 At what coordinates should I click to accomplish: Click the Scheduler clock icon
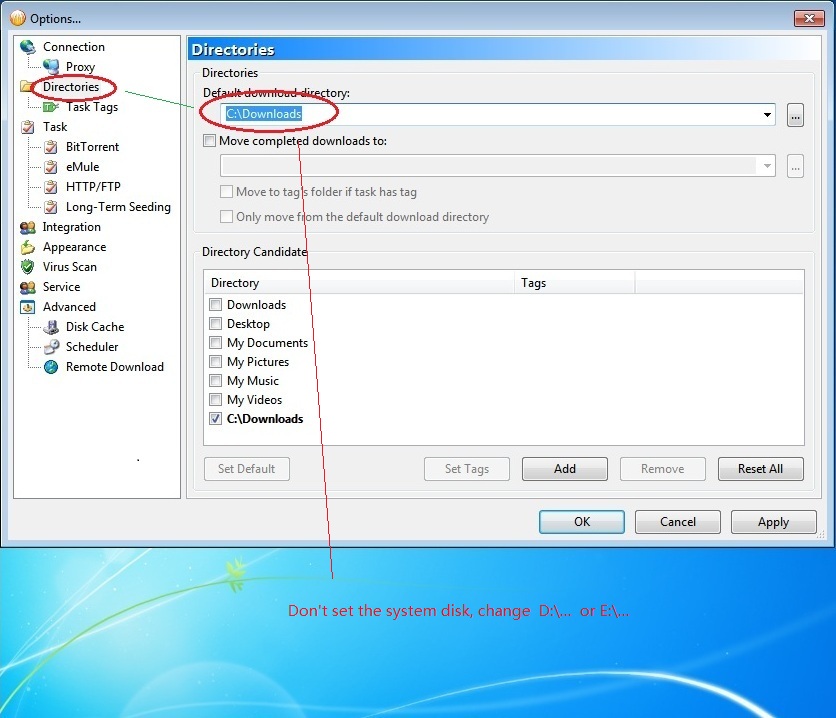pos(51,347)
